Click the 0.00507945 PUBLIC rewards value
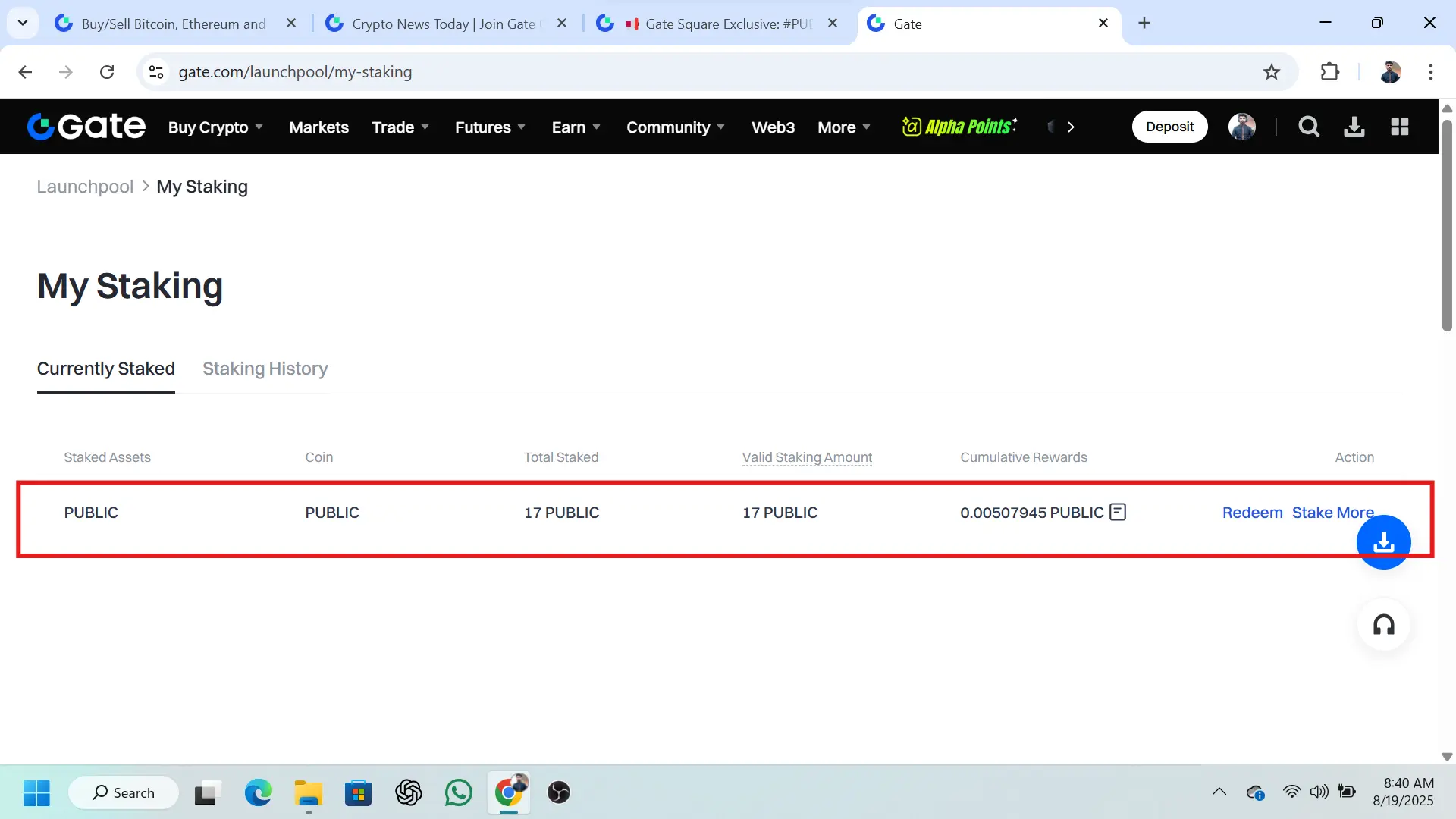Viewport: 1456px width, 819px height. pyautogui.click(x=1031, y=513)
